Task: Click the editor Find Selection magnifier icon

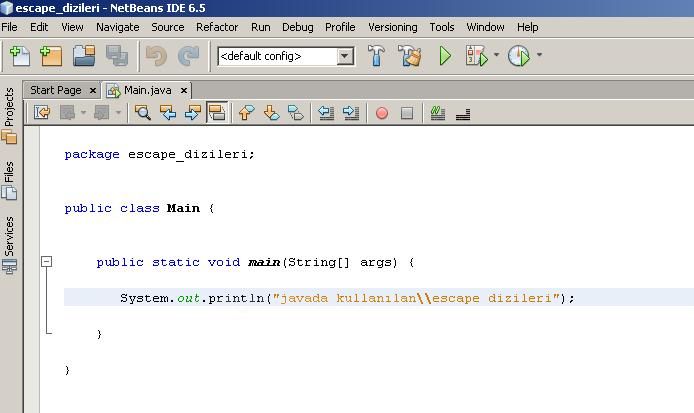Action: 143,113
